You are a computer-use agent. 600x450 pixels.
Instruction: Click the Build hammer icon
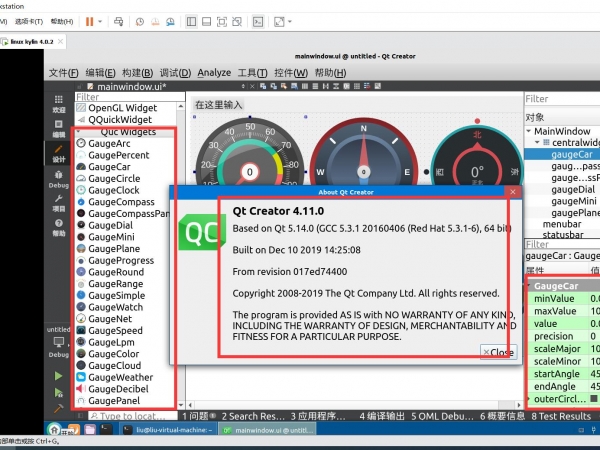point(58,408)
